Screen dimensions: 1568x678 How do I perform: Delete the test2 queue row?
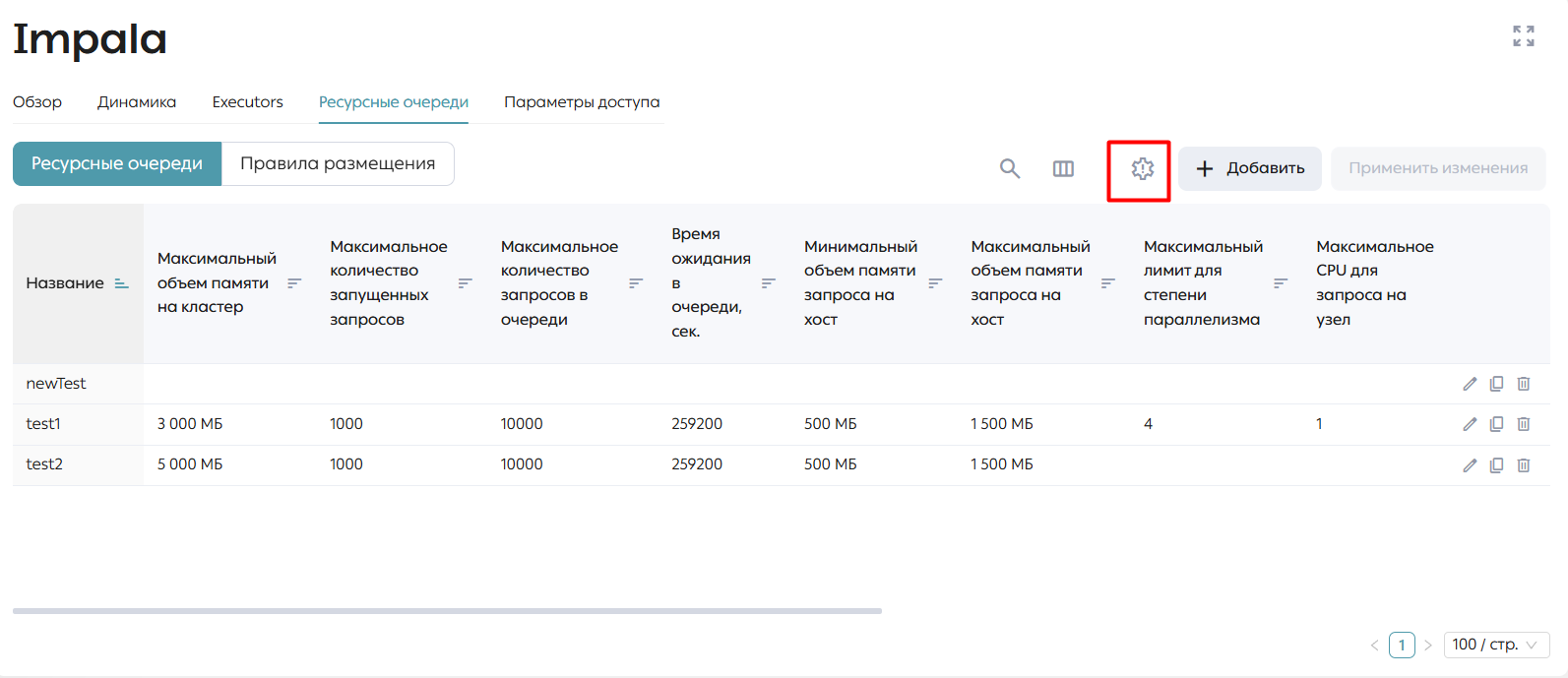click(x=1523, y=465)
